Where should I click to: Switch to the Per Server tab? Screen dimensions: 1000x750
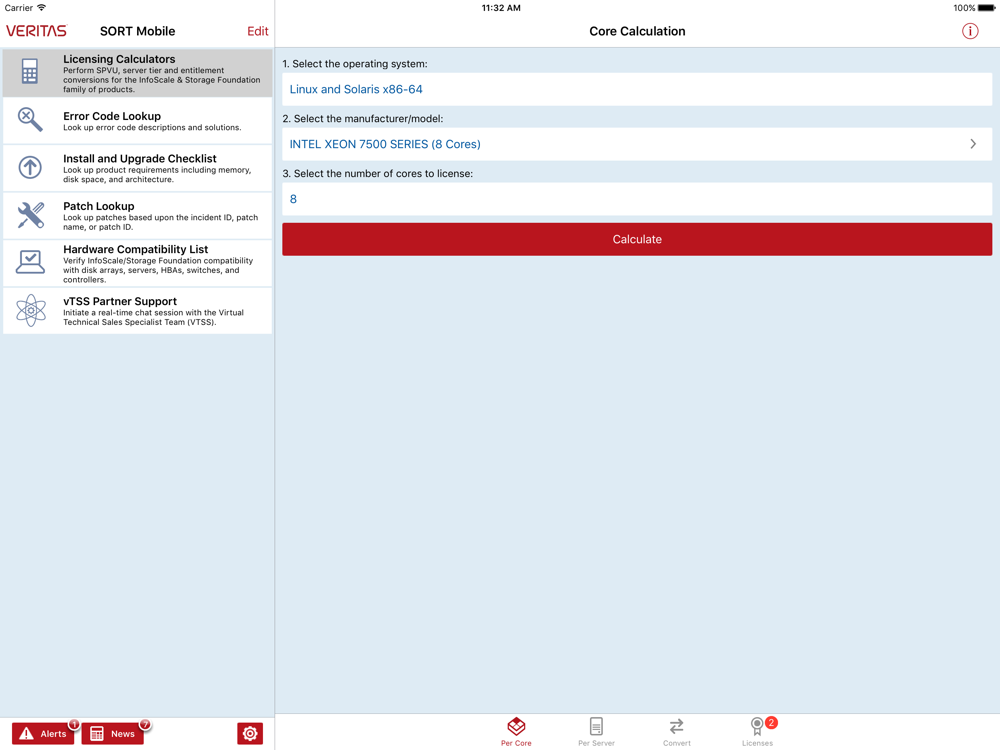[596, 732]
